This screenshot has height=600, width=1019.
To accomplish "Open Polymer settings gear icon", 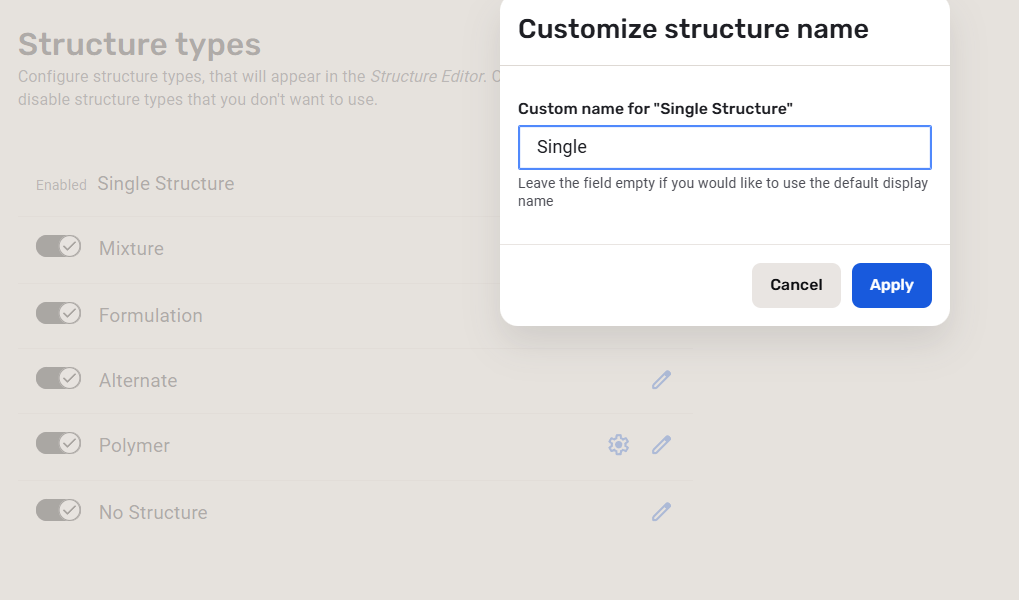I will point(619,445).
